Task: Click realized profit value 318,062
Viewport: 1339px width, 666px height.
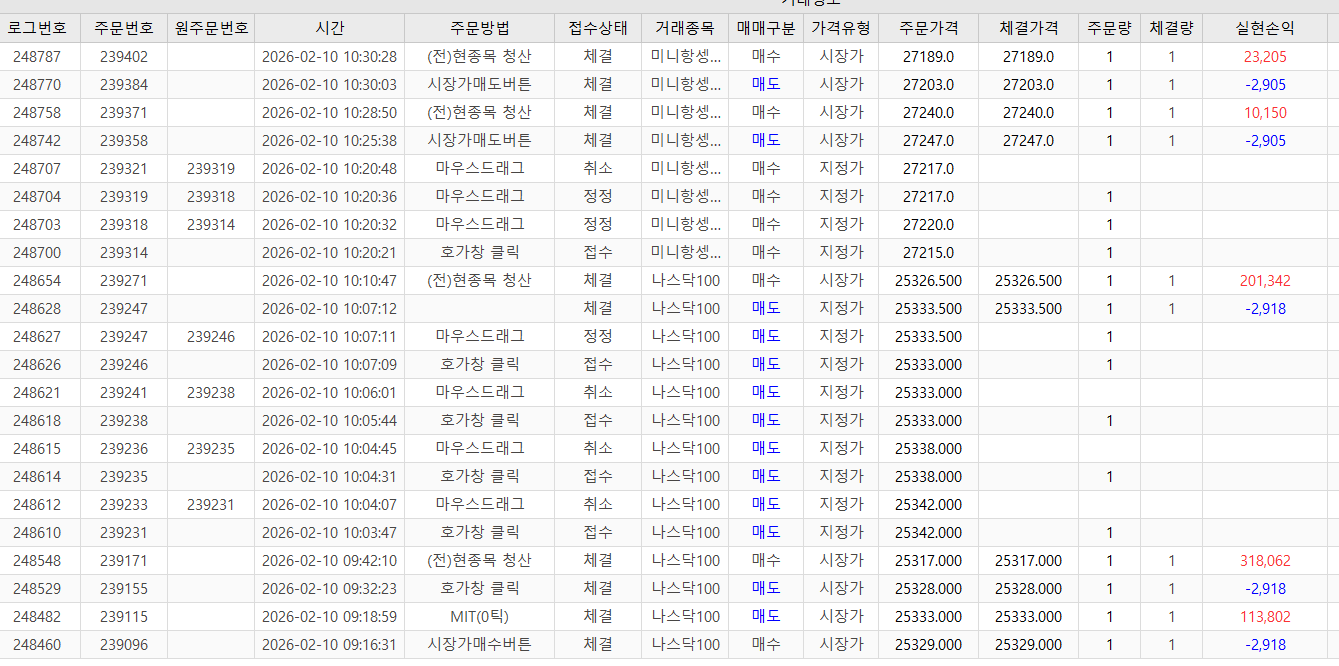Action: 1265,561
